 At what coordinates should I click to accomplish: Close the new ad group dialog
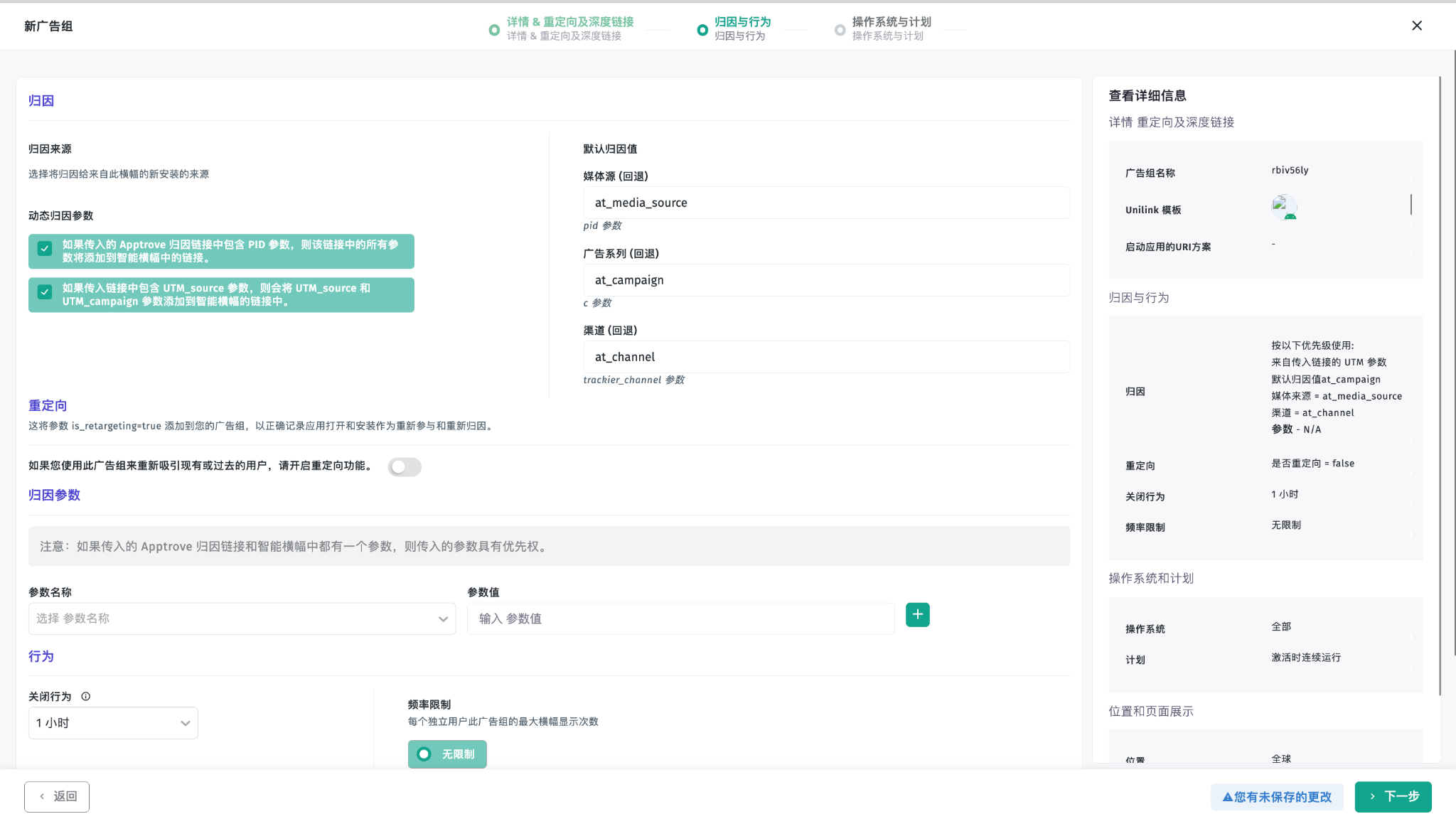(1416, 26)
